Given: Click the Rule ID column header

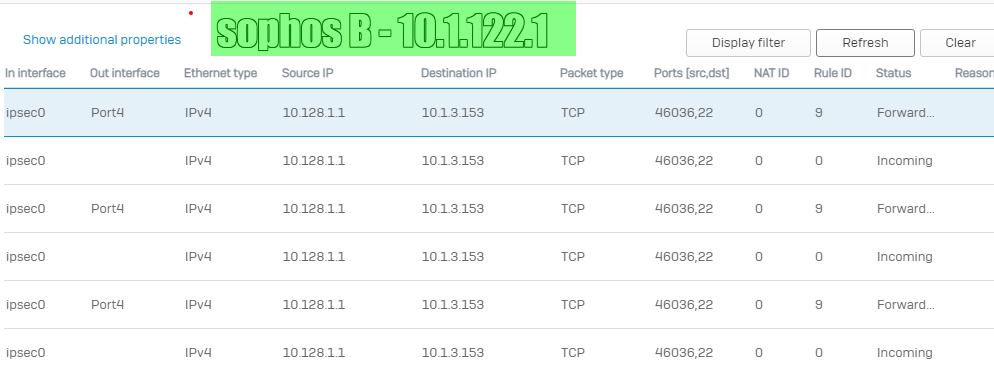Looking at the screenshot, I should point(833,73).
